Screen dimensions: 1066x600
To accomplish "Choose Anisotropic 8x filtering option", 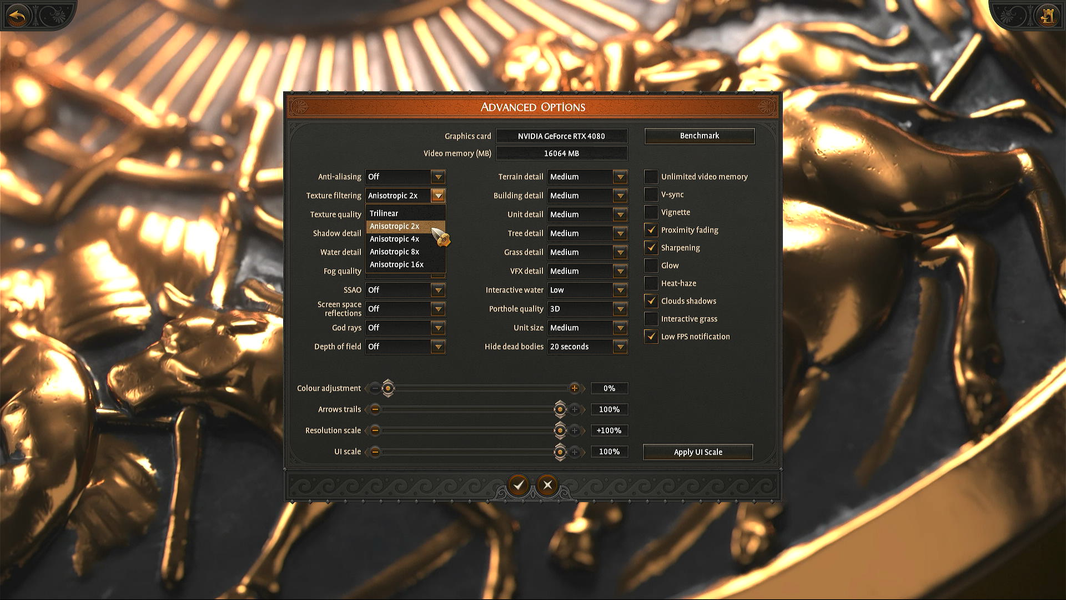I will [406, 252].
